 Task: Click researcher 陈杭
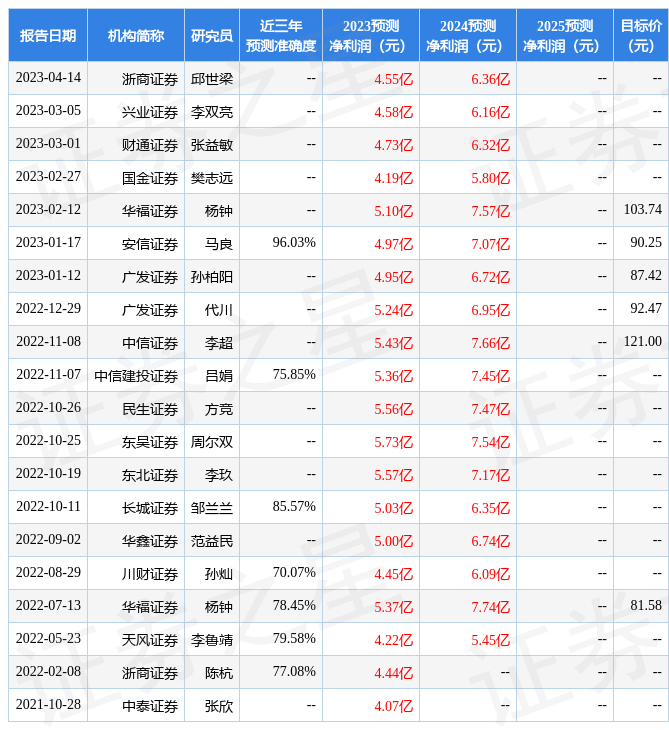pos(219,674)
